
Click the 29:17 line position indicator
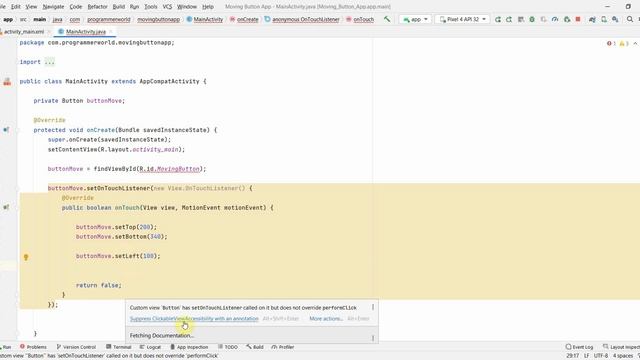[573, 356]
